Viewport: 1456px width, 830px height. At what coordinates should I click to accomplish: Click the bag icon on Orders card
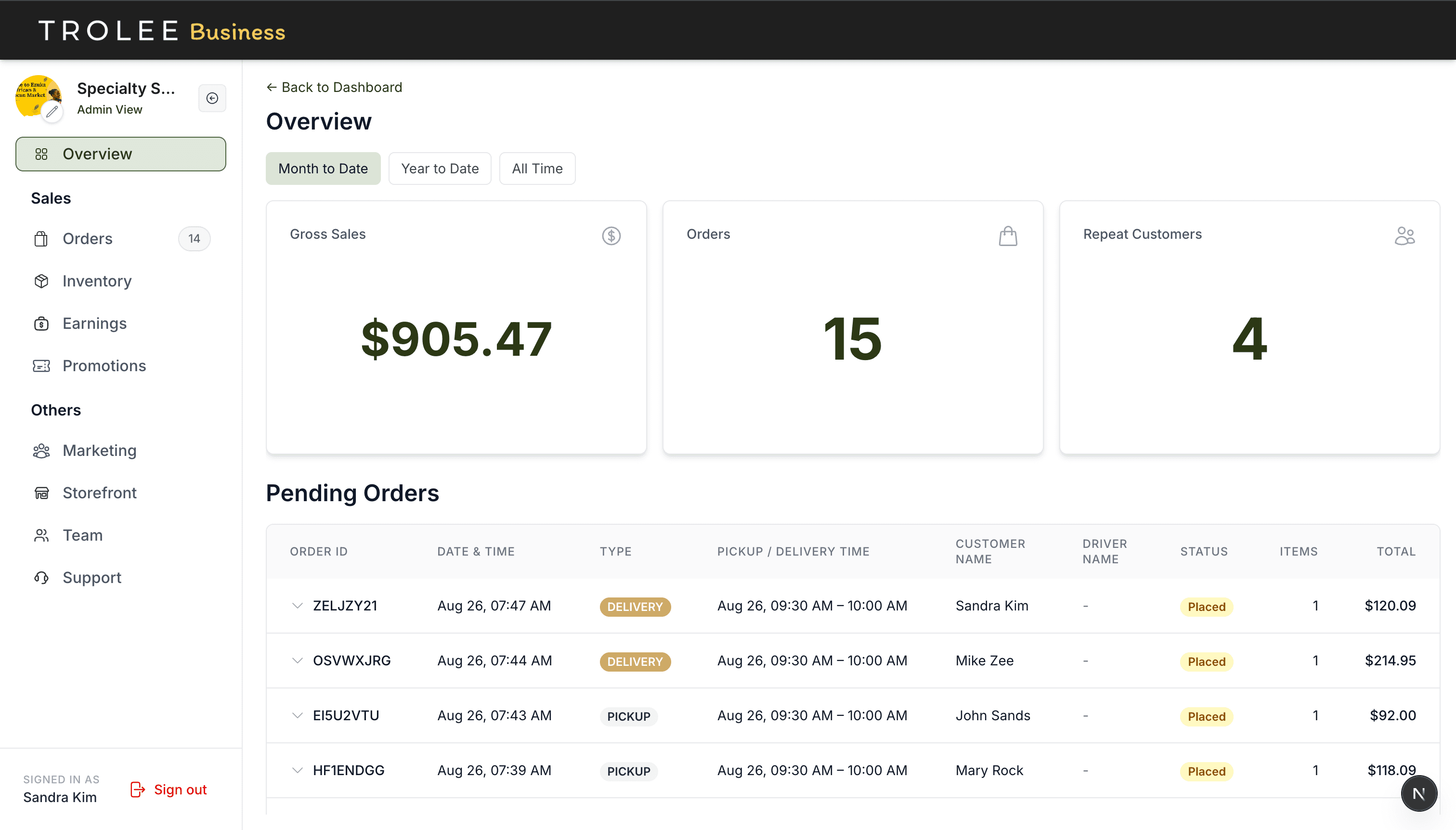(1008, 235)
